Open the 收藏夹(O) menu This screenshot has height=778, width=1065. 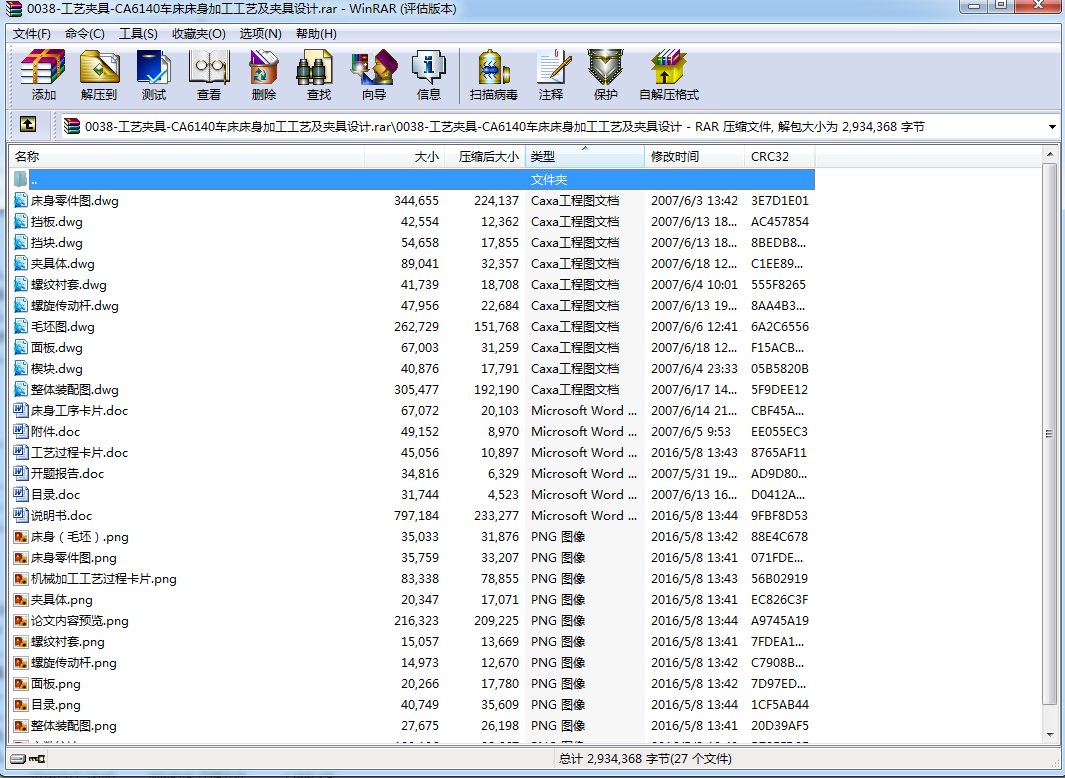198,33
